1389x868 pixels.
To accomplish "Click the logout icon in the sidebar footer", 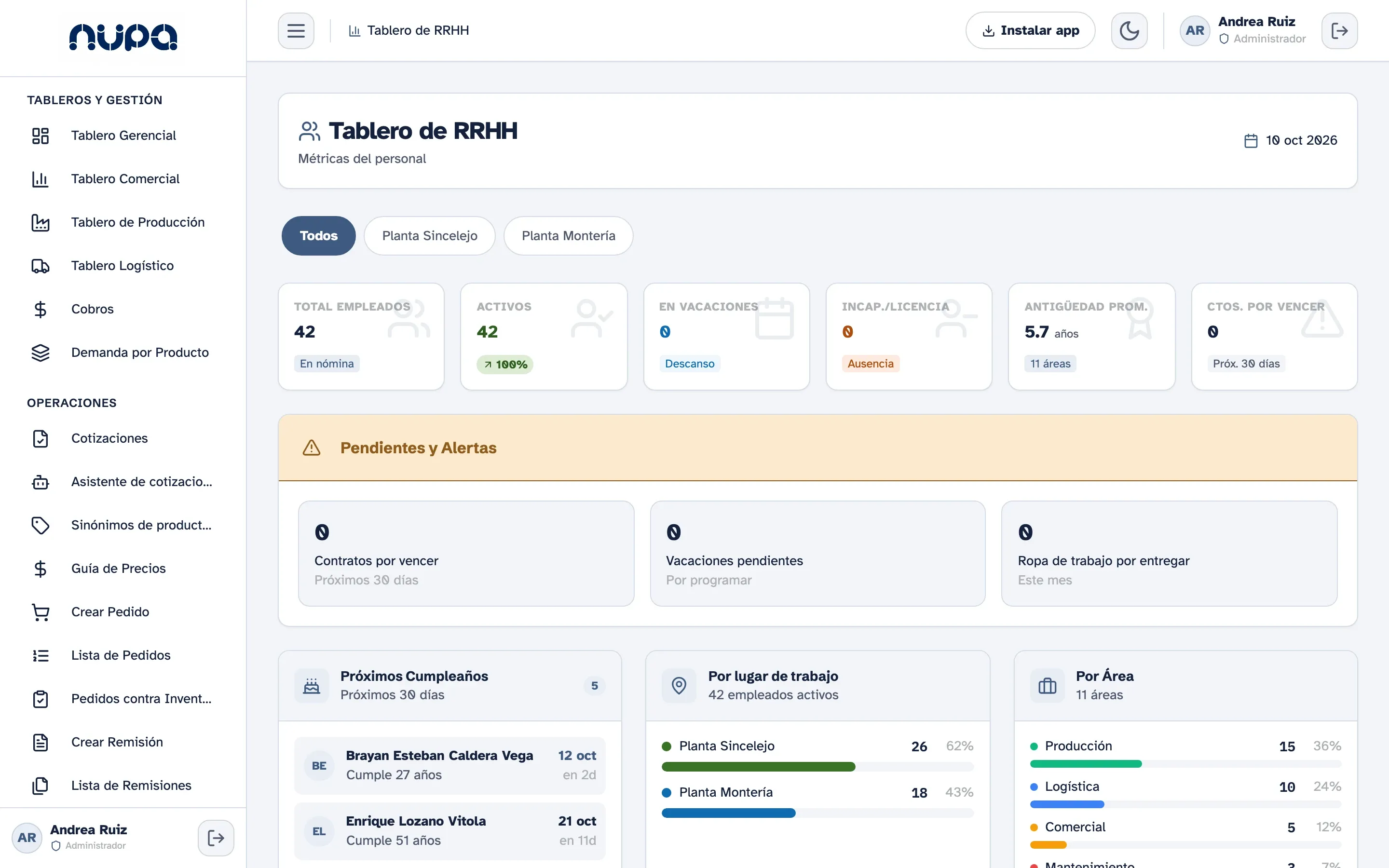I will click(x=216, y=838).
